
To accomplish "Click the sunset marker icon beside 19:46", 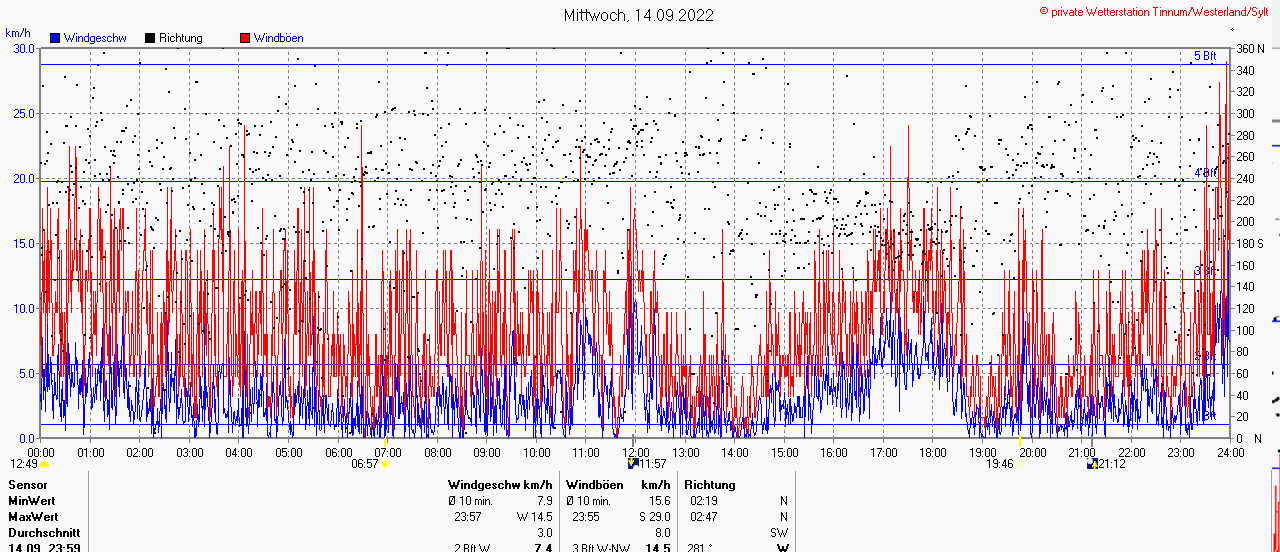I will (x=1021, y=464).
